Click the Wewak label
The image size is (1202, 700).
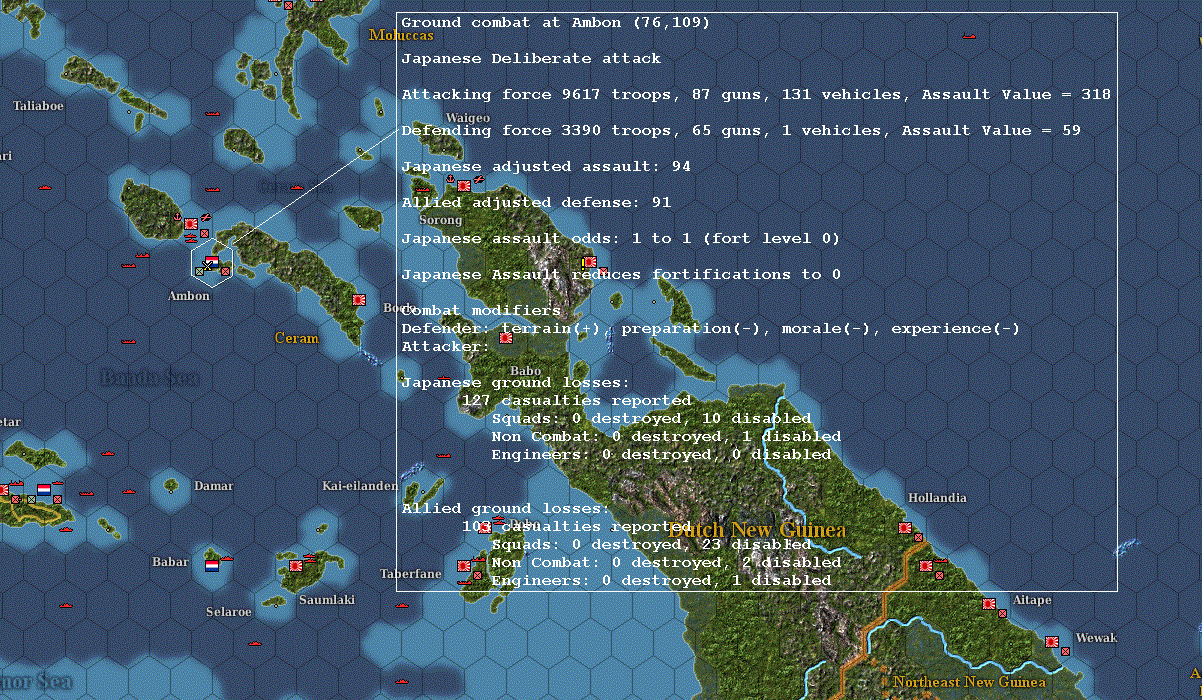pos(1096,638)
